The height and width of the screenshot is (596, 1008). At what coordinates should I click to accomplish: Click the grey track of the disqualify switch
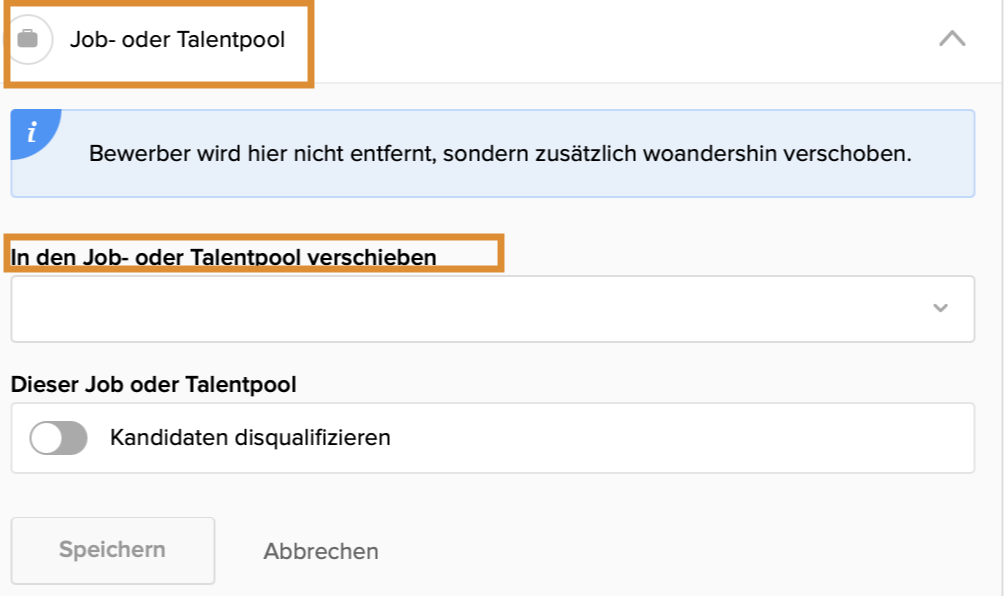[76, 438]
